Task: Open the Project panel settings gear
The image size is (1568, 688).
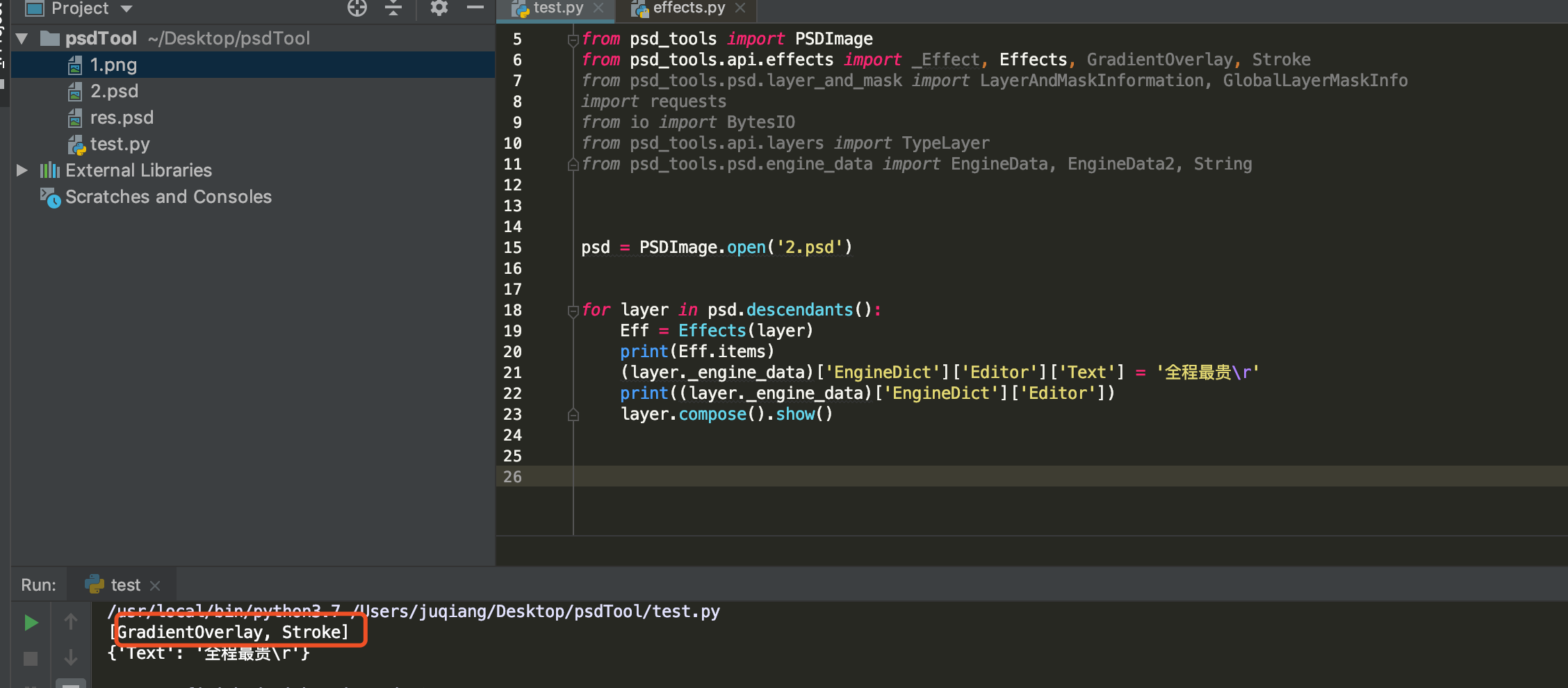Action: pos(439,8)
